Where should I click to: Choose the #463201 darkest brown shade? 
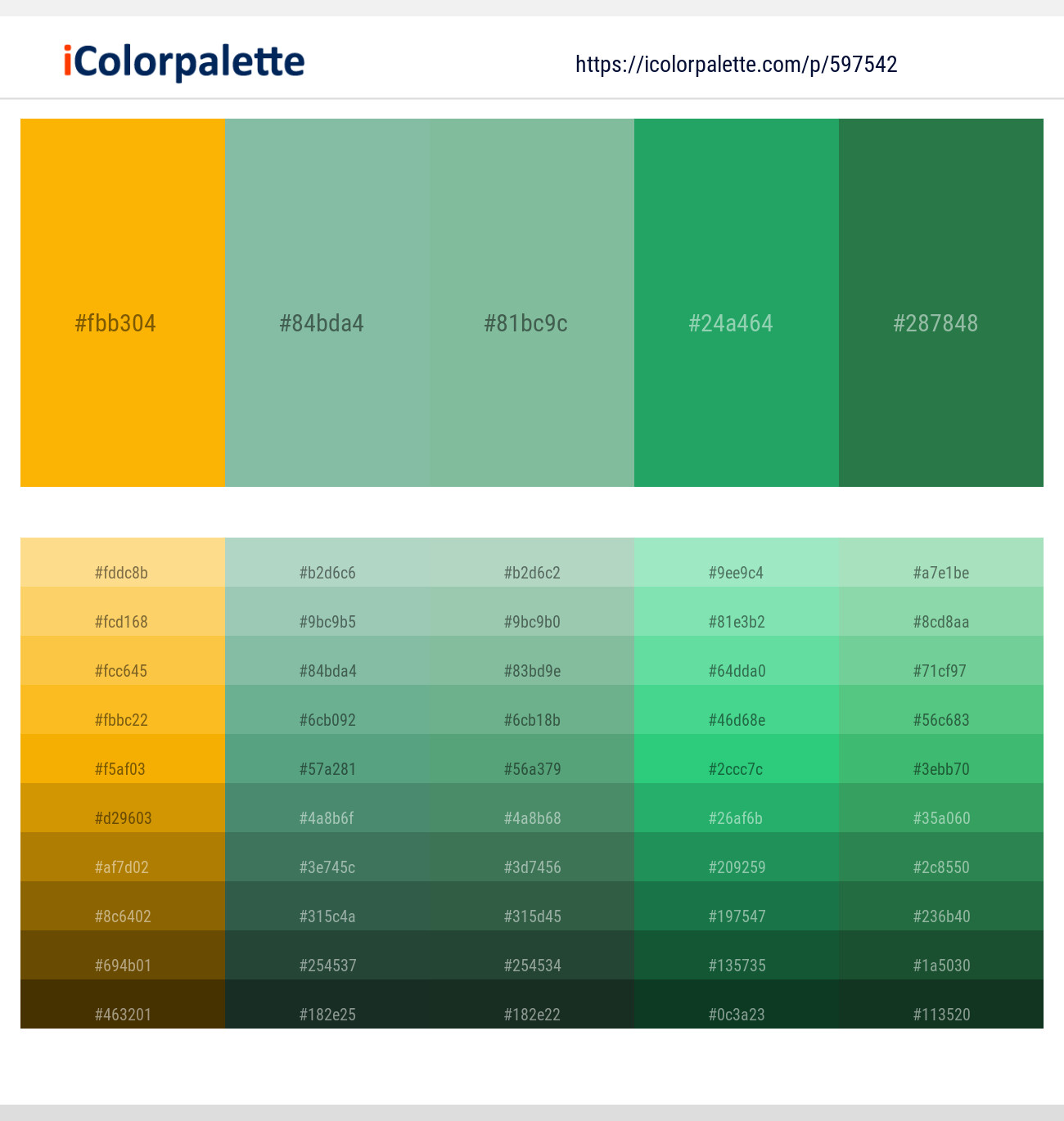point(123,1004)
